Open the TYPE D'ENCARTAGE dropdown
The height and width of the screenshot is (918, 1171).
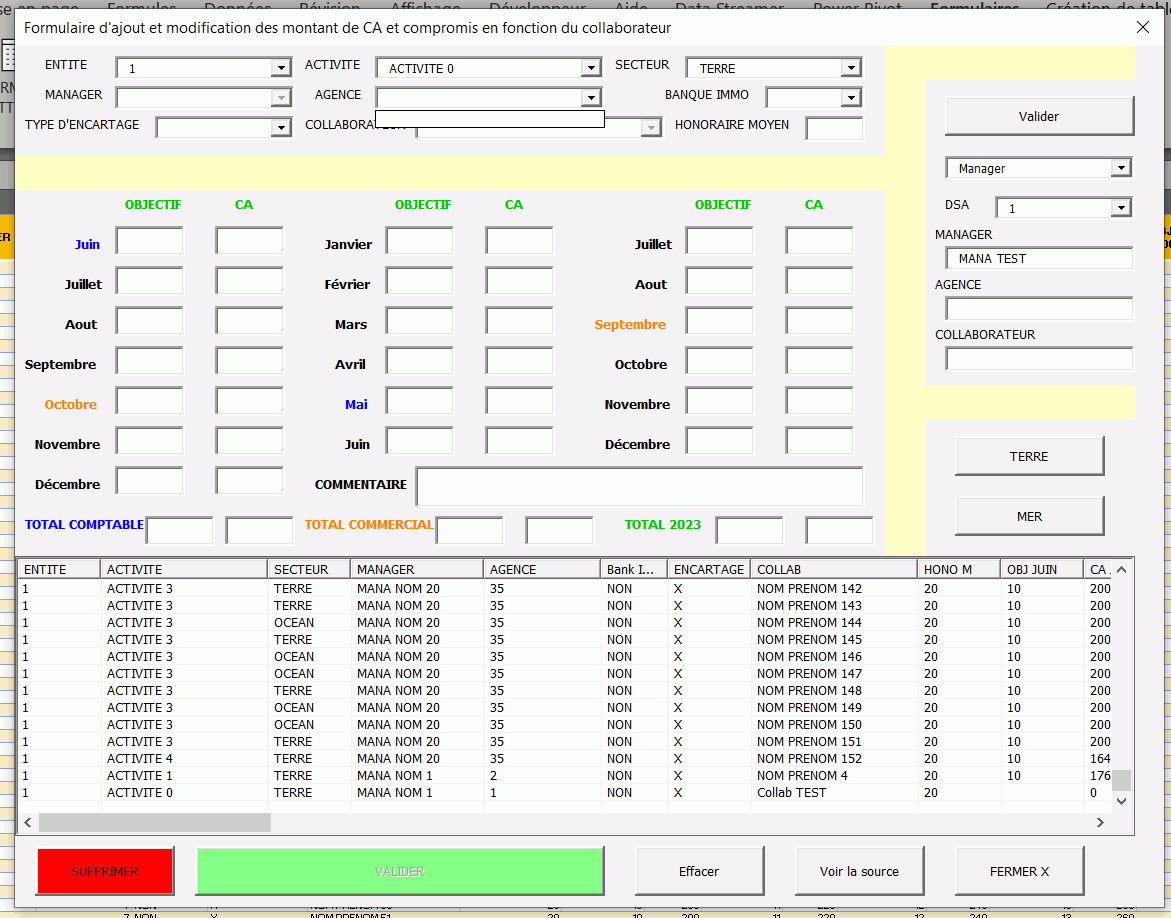281,128
